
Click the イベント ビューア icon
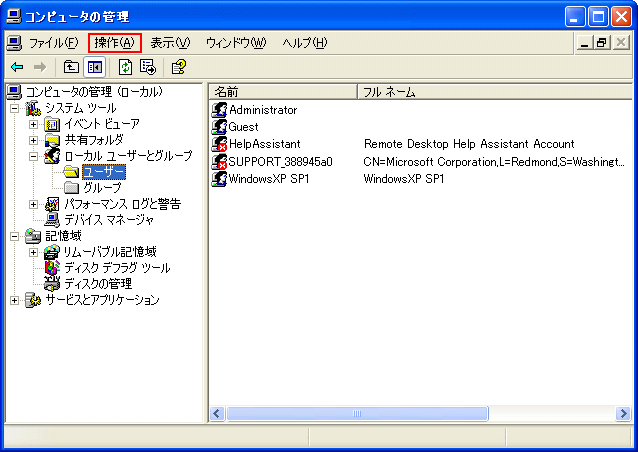(52, 124)
